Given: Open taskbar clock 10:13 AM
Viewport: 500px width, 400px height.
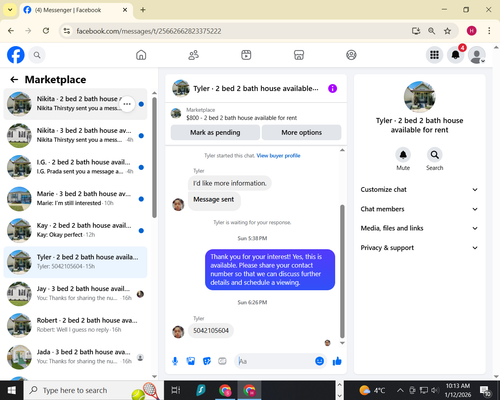Looking at the screenshot, I should pyautogui.click(x=458, y=390).
